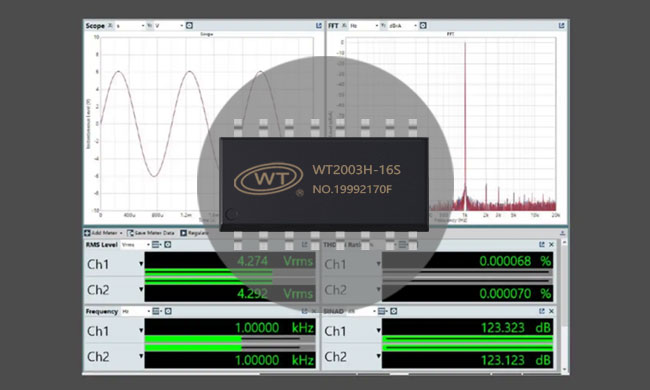Pop out the FFT graph window
Image resolution: width=650 pixels, height=390 pixels.
point(561,26)
